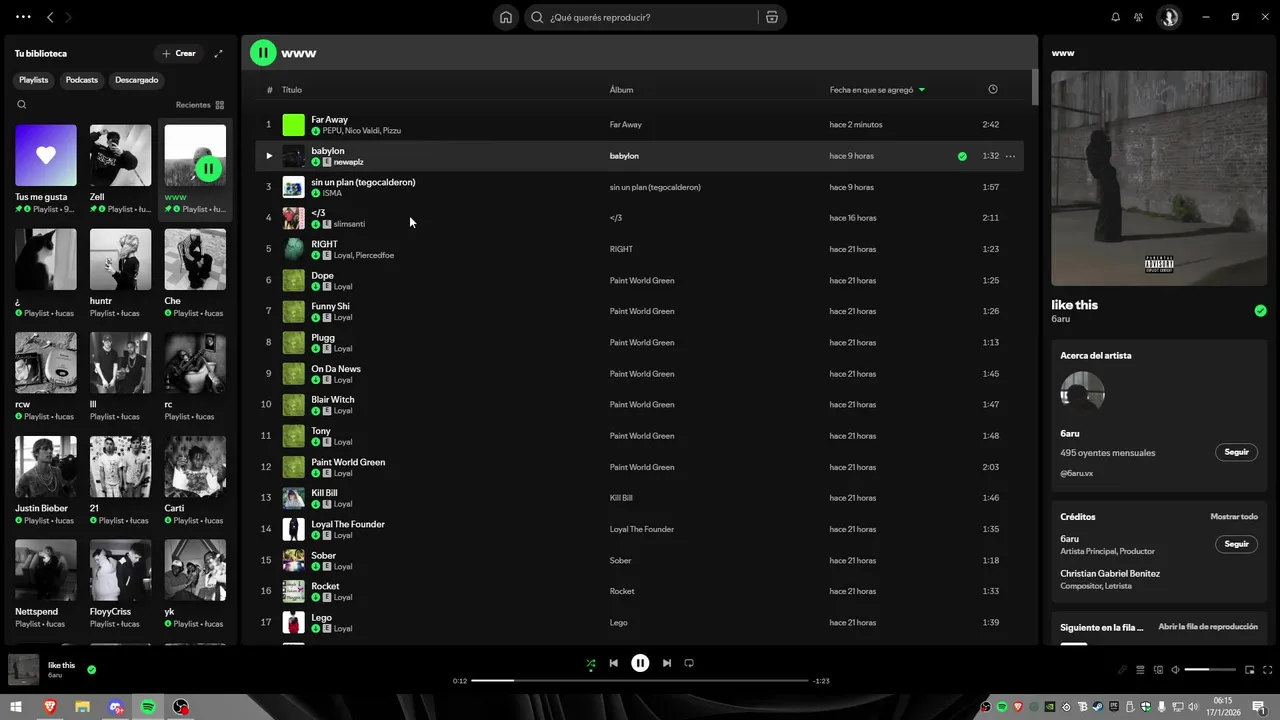Viewport: 1280px width, 720px height.
Task: Open Paint World Green album in Dope row
Action: click(642, 280)
